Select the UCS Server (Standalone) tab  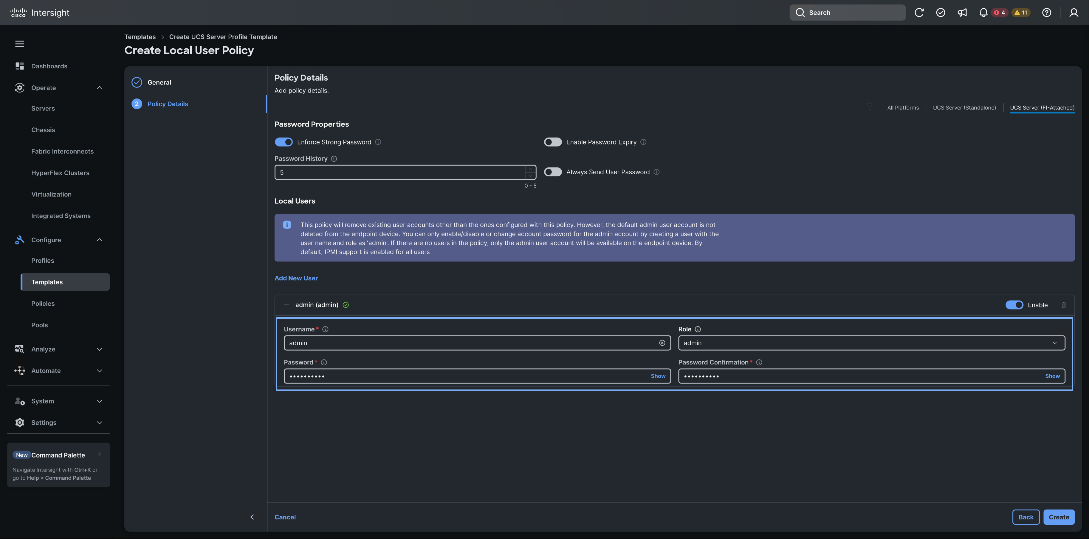965,108
